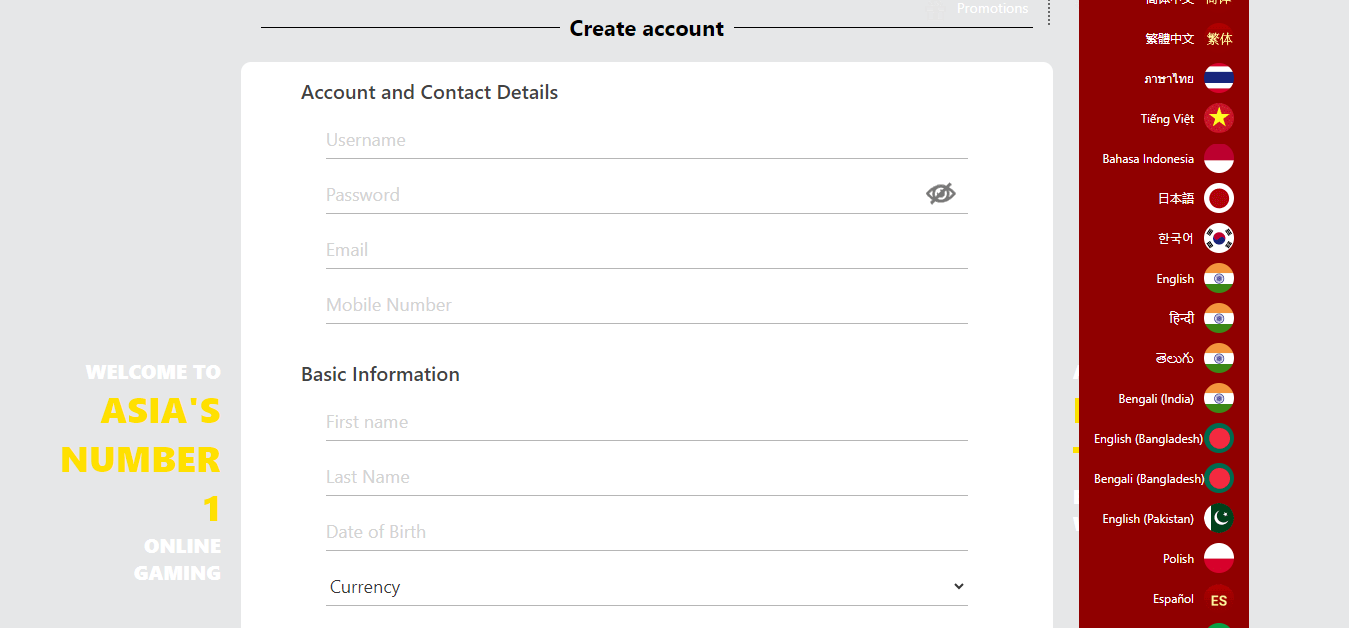Image resolution: width=1349 pixels, height=628 pixels.
Task: Open the Currency dropdown
Action: pos(646,587)
